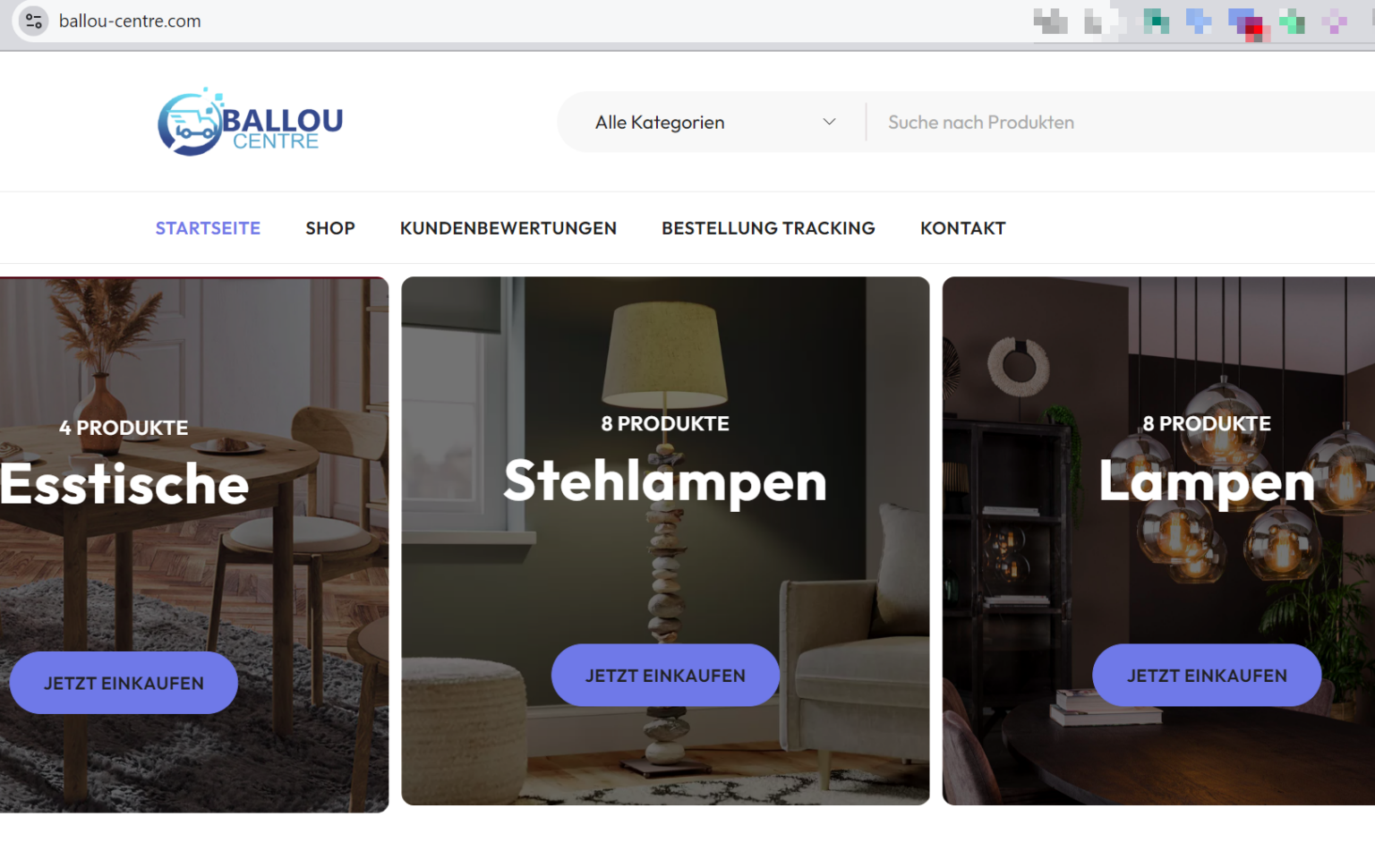
Task: Open the Stehlampen category heading
Action: coord(665,481)
